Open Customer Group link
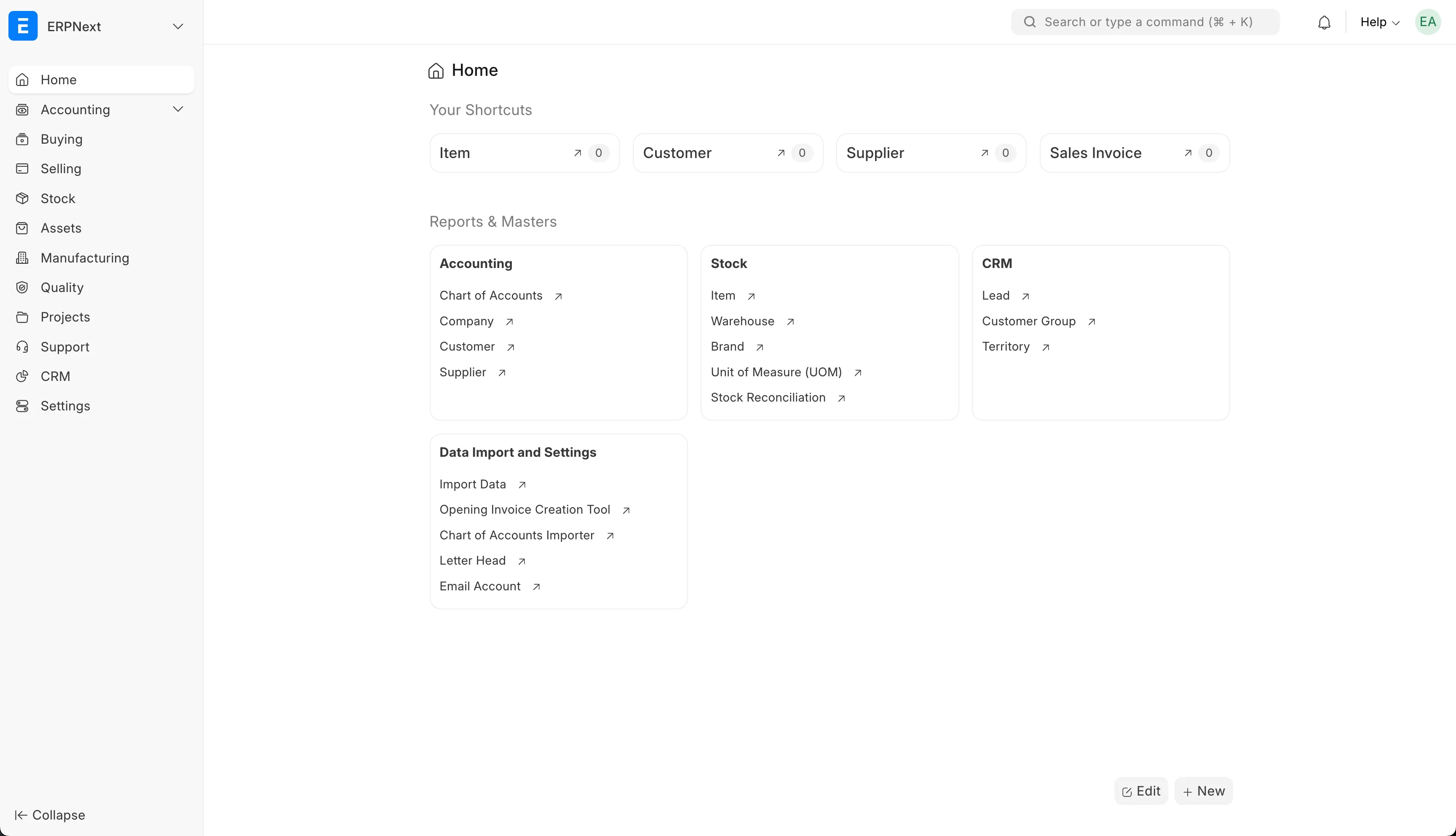The image size is (1456, 836). 1029,322
